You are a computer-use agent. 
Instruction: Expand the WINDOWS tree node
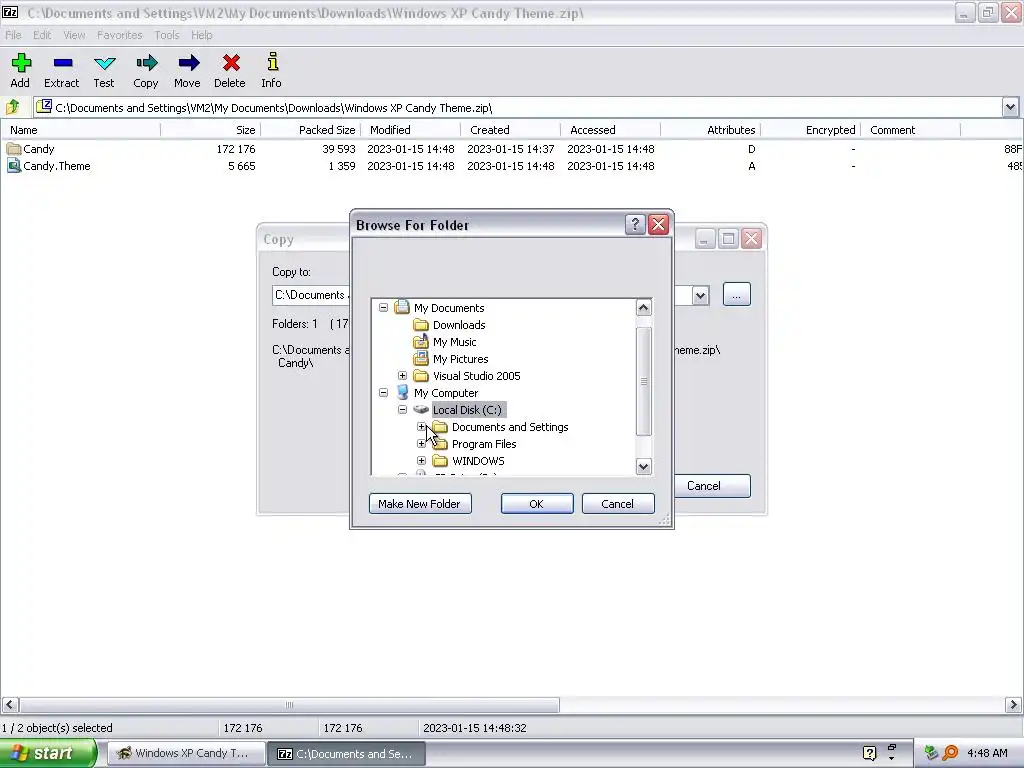click(421, 460)
